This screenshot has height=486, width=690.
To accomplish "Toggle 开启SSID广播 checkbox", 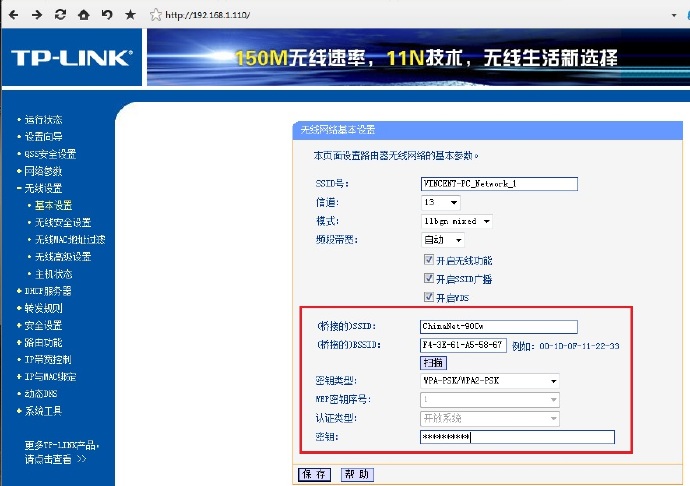I will 429,278.
